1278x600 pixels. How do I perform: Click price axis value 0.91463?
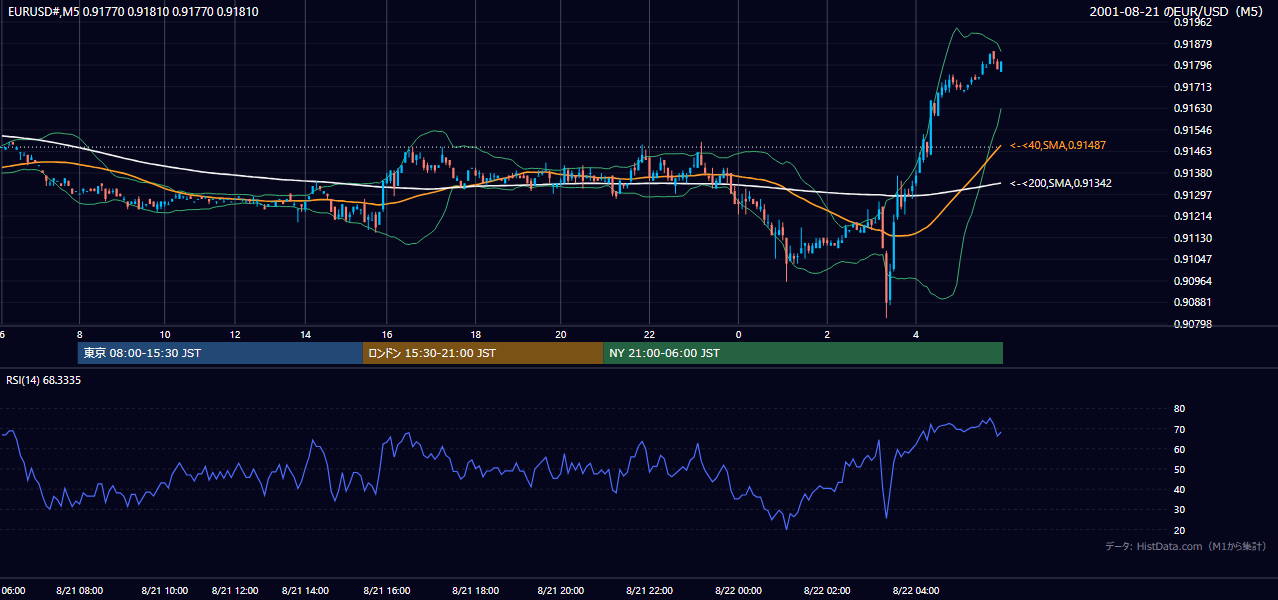pyautogui.click(x=1193, y=152)
